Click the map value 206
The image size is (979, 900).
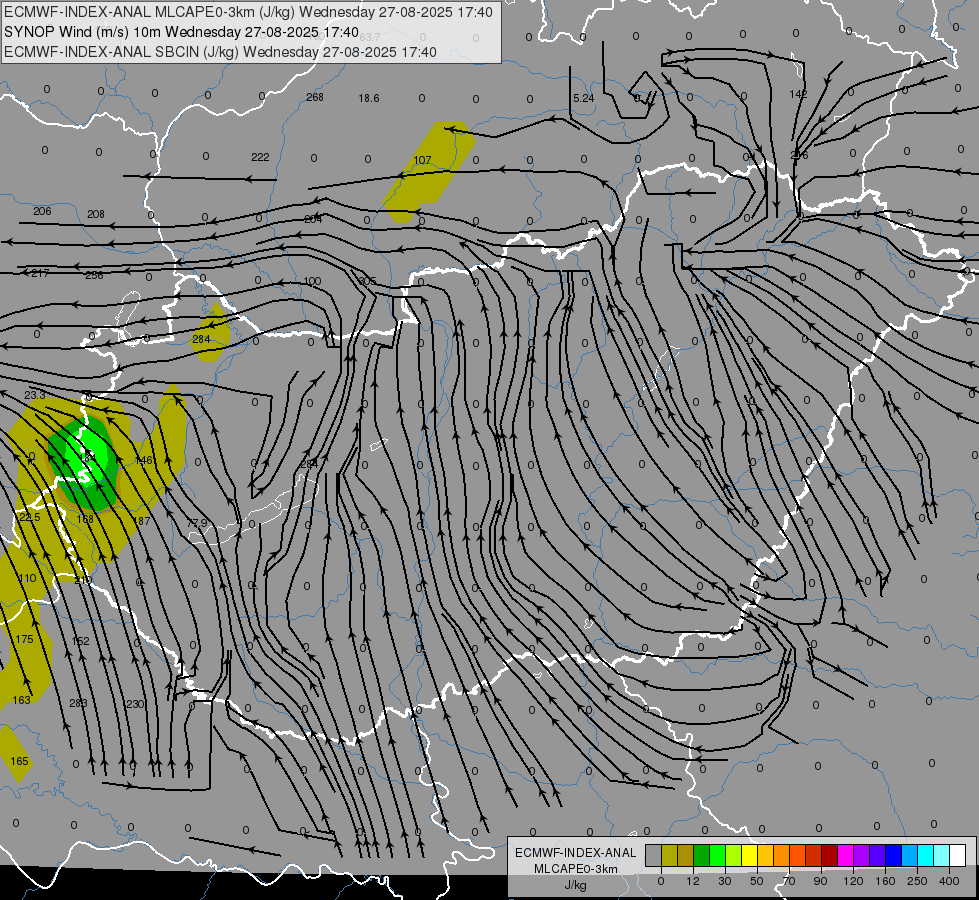tap(42, 211)
